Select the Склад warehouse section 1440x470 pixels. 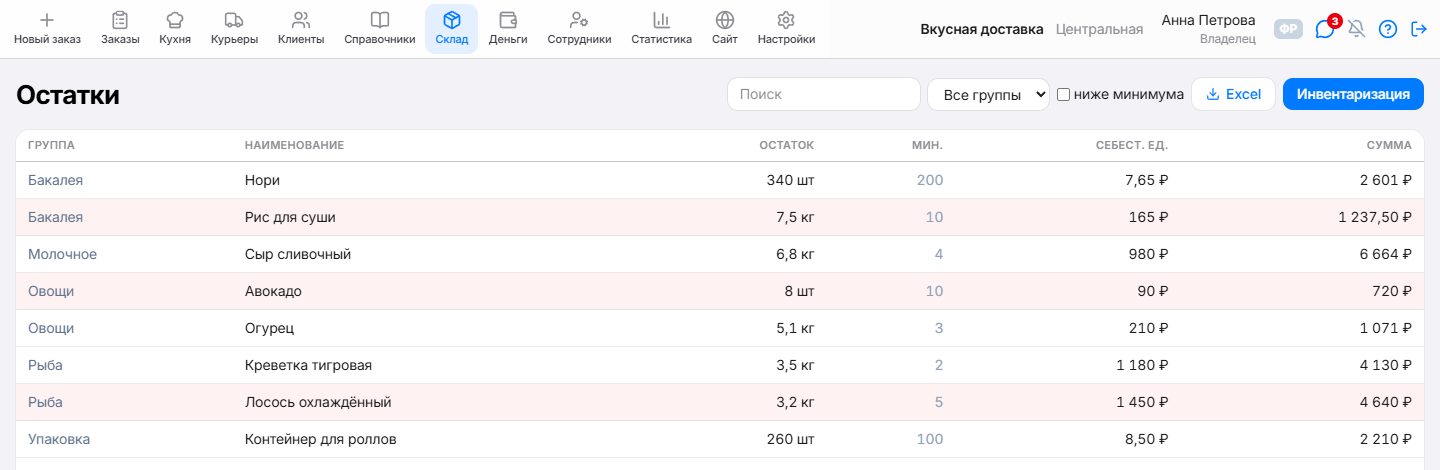click(452, 28)
